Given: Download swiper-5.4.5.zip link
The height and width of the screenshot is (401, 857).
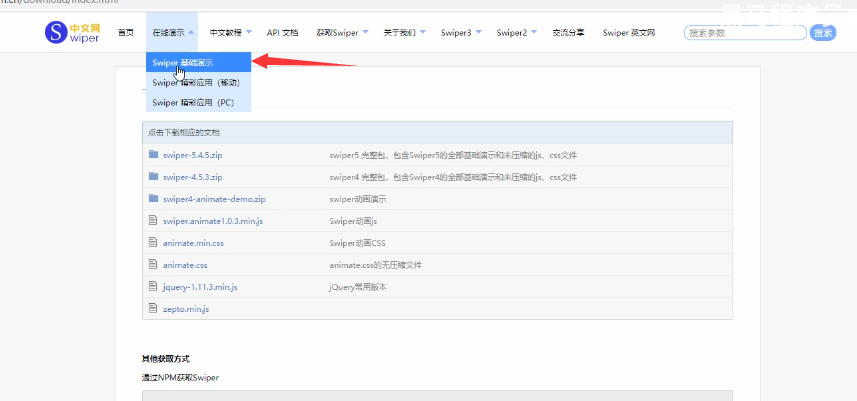Looking at the screenshot, I should 192,155.
